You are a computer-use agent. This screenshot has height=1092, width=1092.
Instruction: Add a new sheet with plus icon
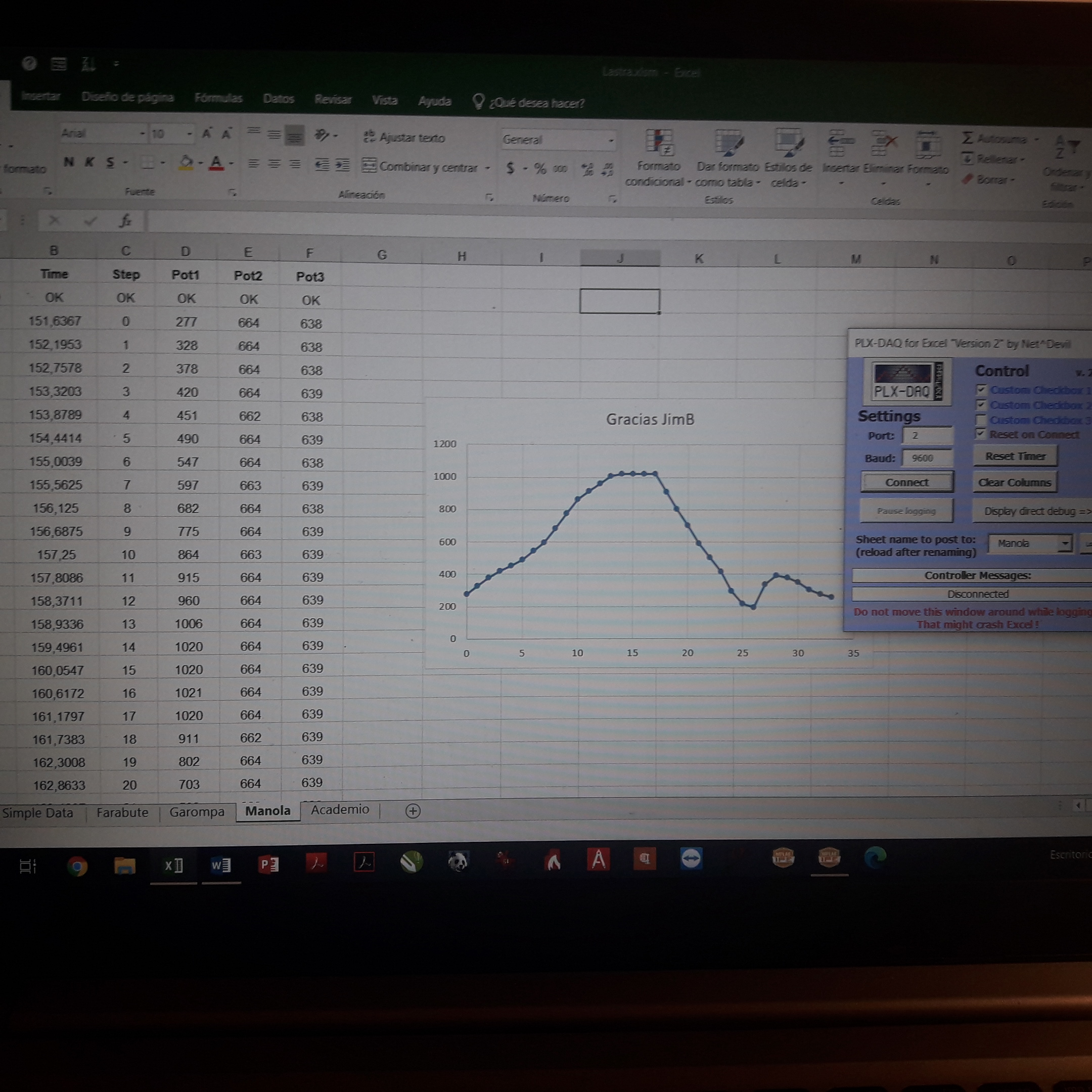(413, 811)
